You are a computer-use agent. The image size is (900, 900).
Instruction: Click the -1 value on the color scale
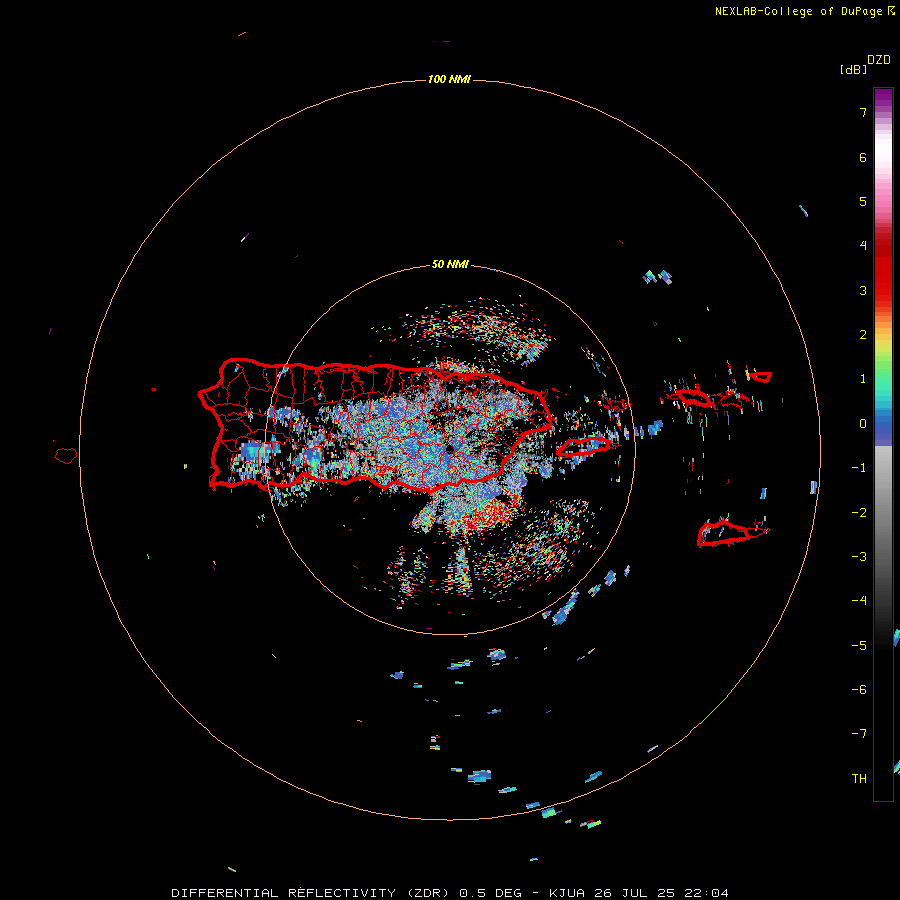pyautogui.click(x=859, y=468)
